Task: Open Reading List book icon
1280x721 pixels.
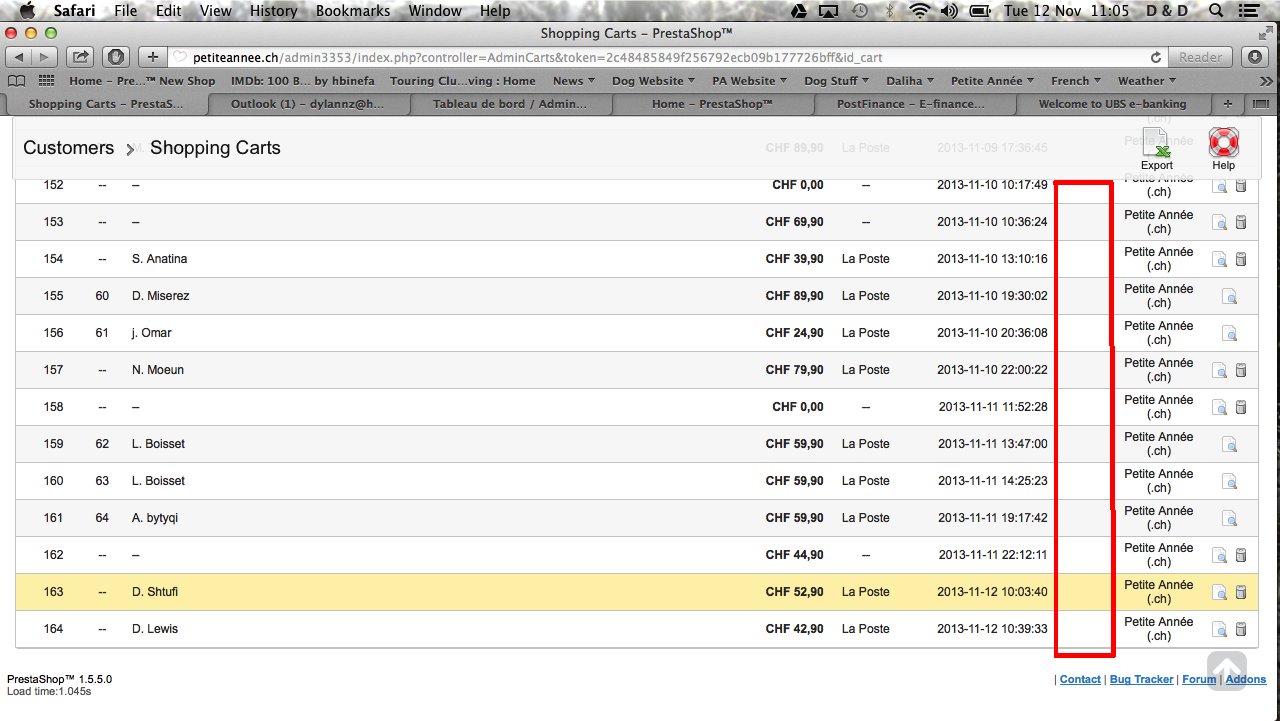Action: point(17,81)
